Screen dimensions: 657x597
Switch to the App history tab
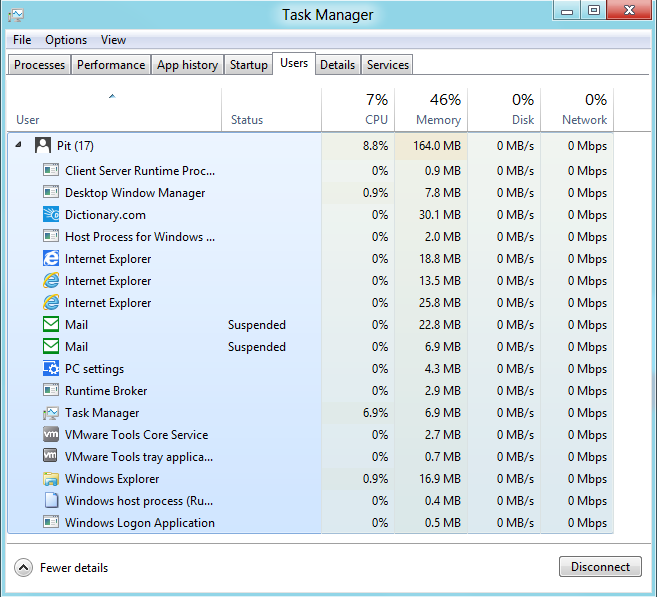(x=187, y=65)
